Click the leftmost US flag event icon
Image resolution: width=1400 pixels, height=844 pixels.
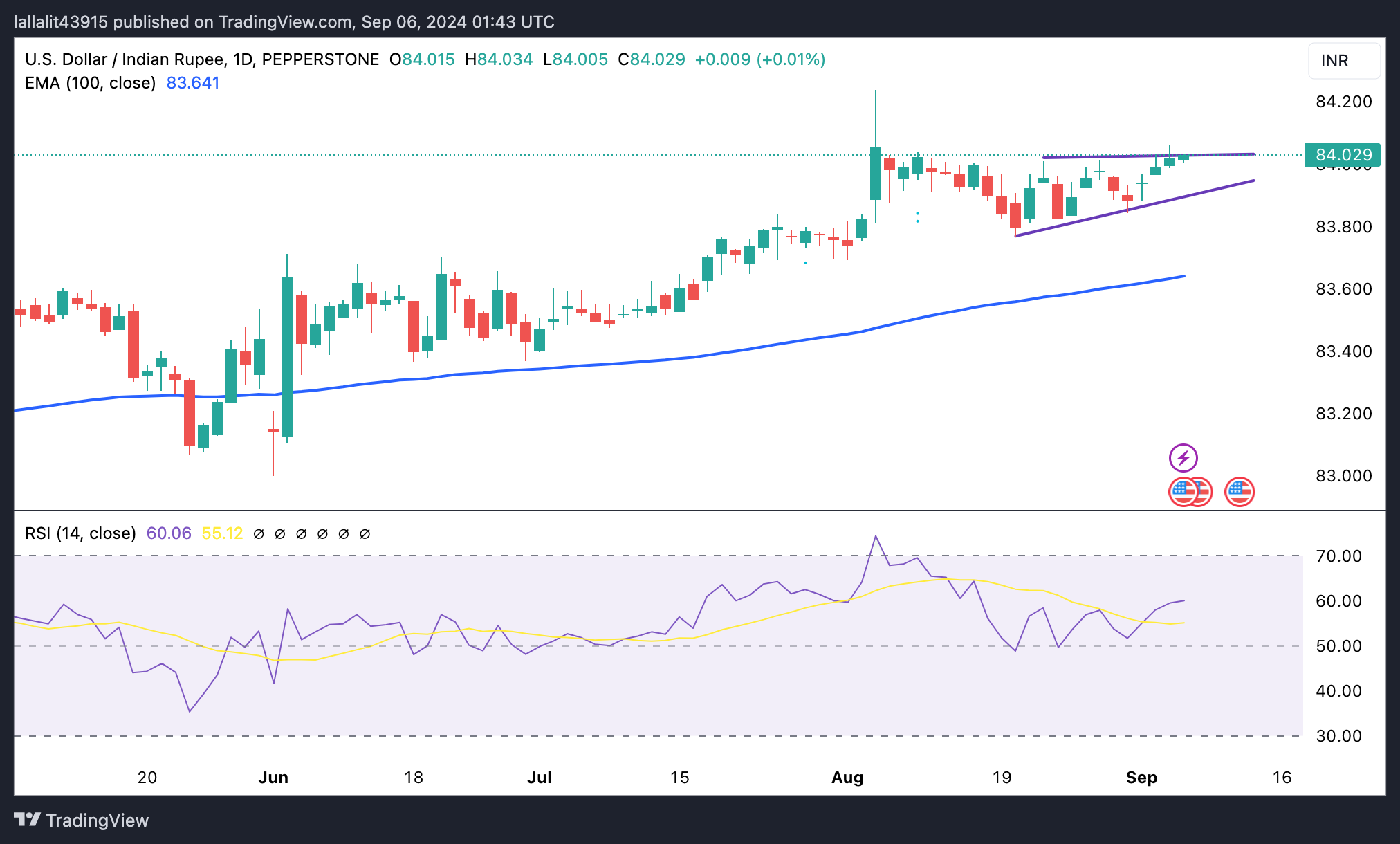coord(1181,492)
